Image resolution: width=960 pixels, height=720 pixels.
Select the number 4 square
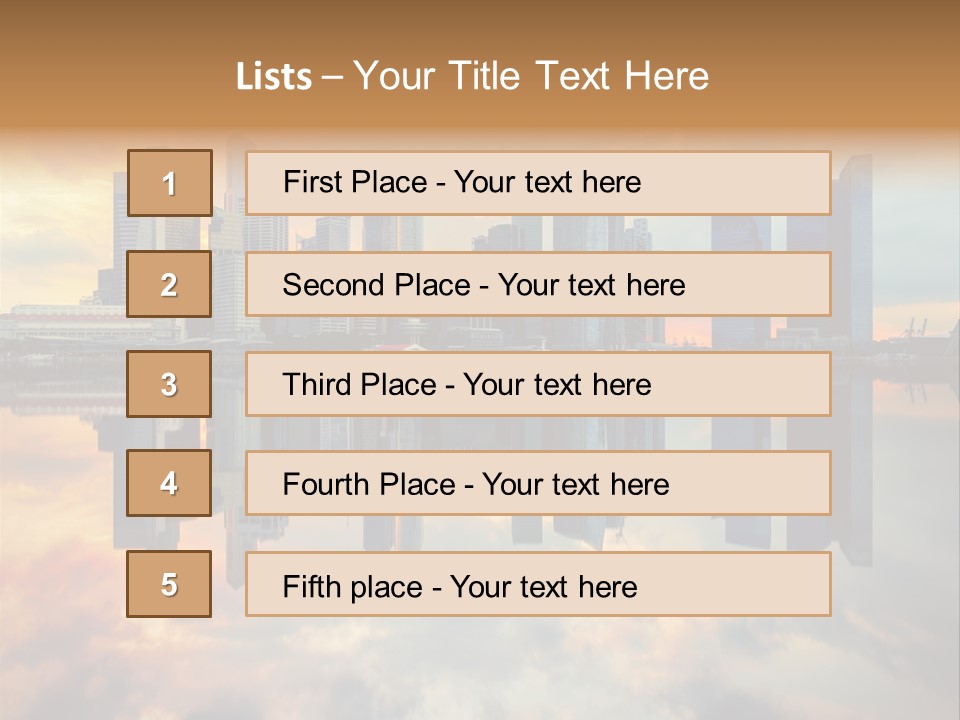(x=169, y=483)
